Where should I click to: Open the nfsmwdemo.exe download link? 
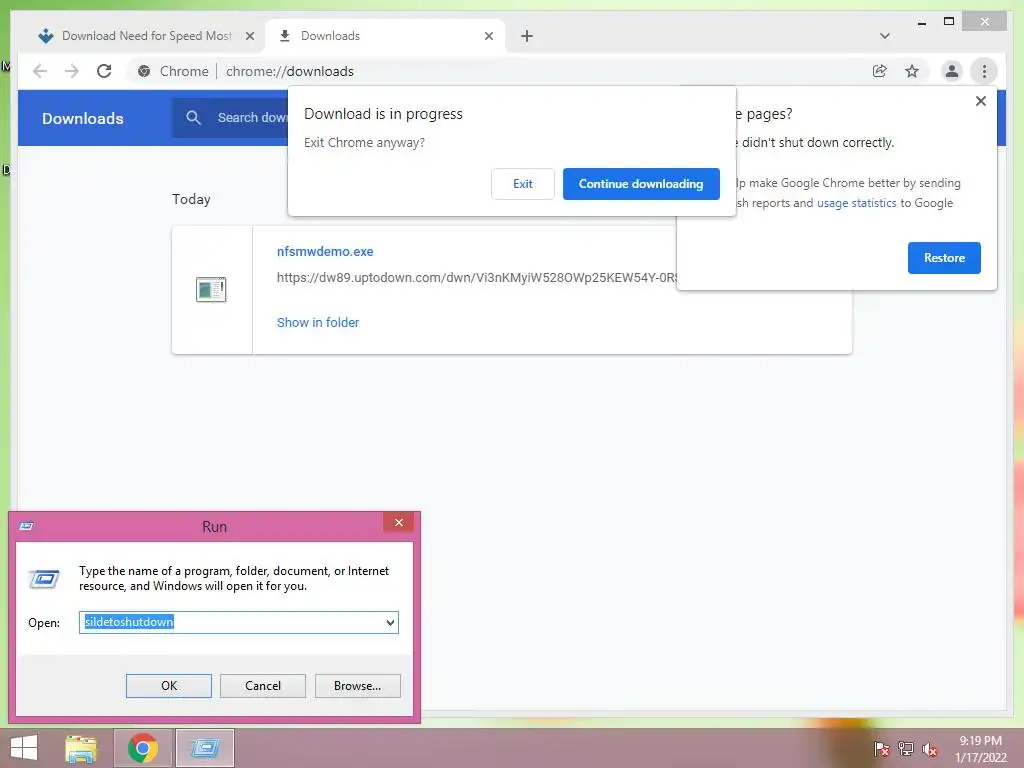[325, 251]
